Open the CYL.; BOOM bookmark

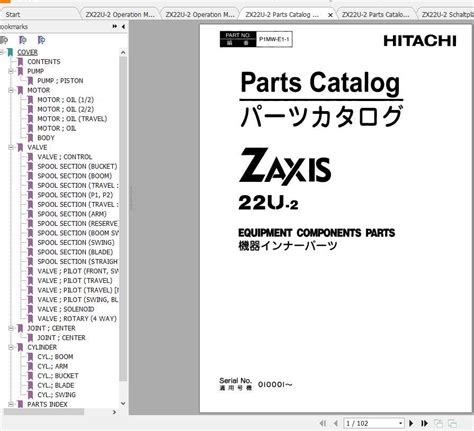(55, 357)
